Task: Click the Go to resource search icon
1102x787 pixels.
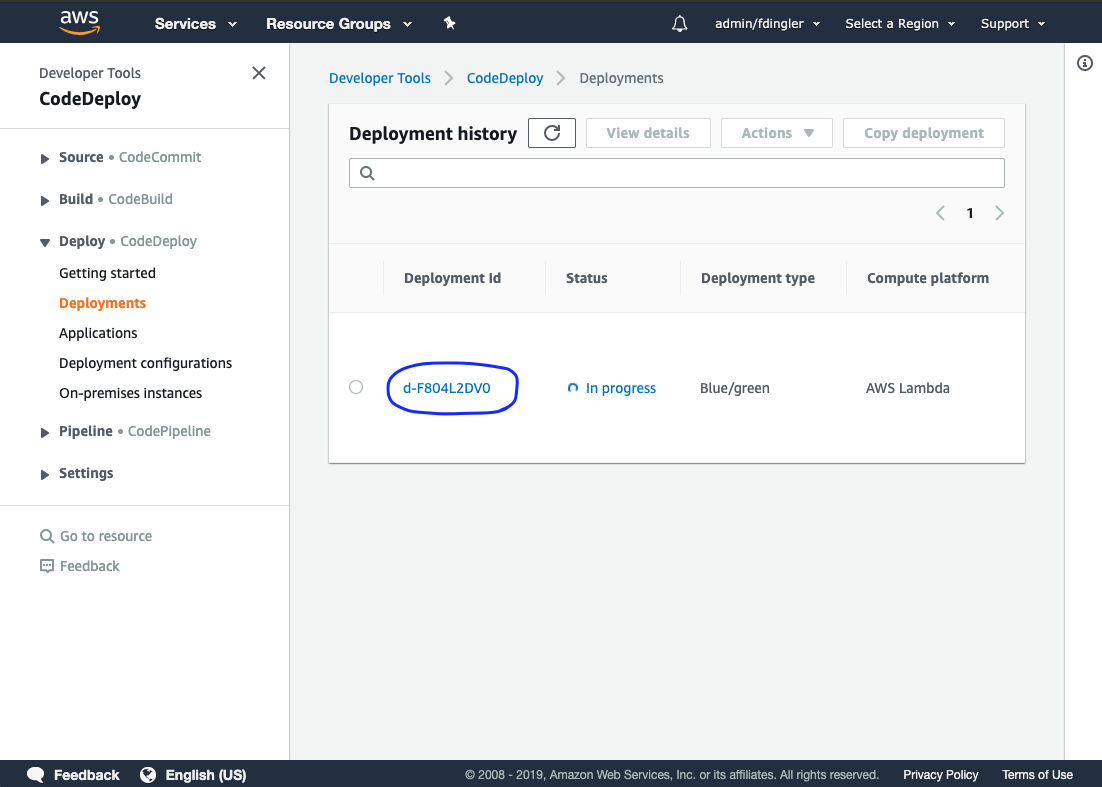Action: click(x=46, y=536)
